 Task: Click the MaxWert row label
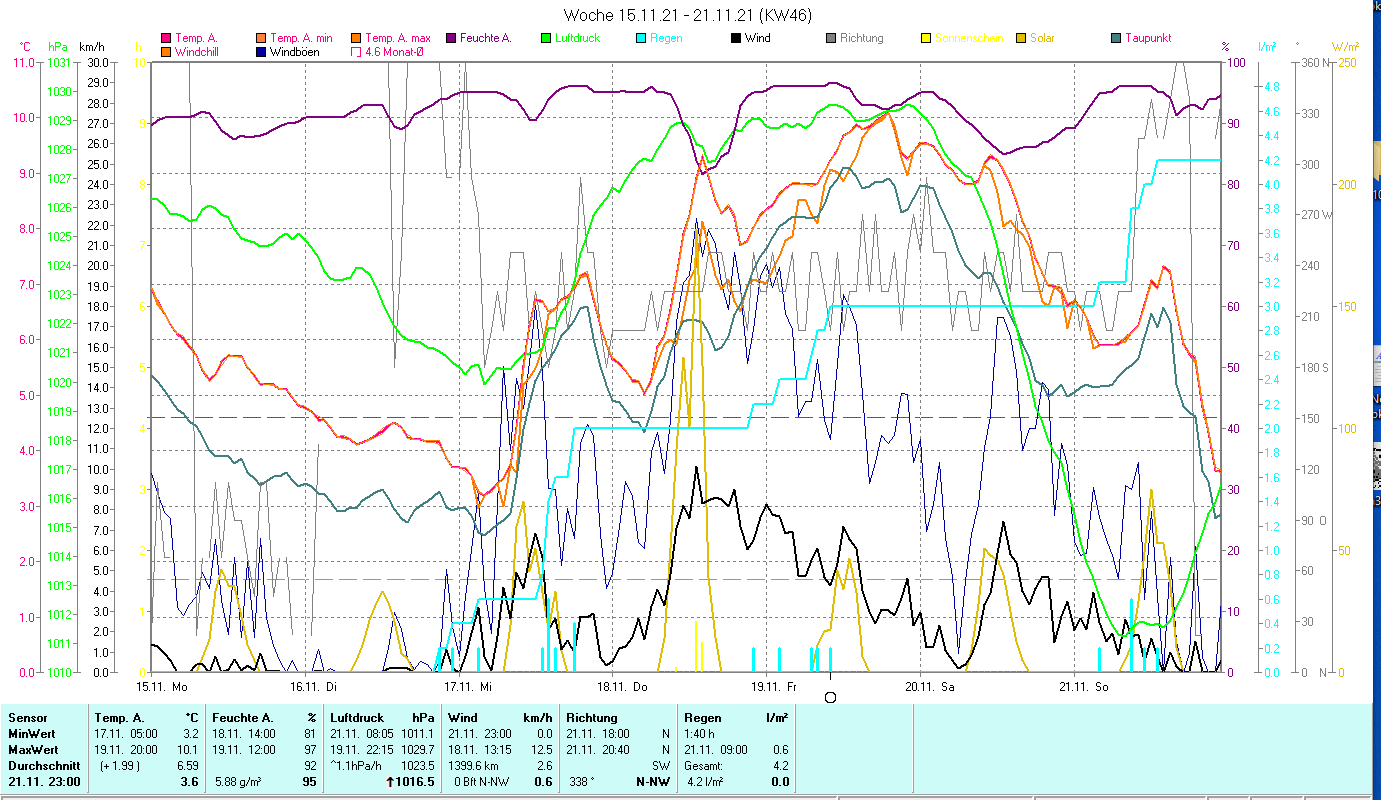coord(33,750)
